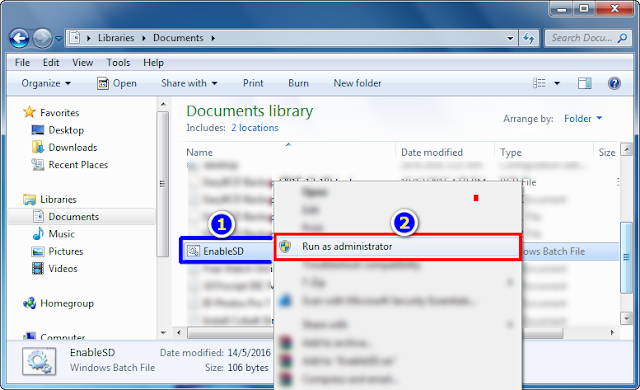The height and width of the screenshot is (390, 640).
Task: Select Favorites in the navigation pane
Action: [x=59, y=113]
